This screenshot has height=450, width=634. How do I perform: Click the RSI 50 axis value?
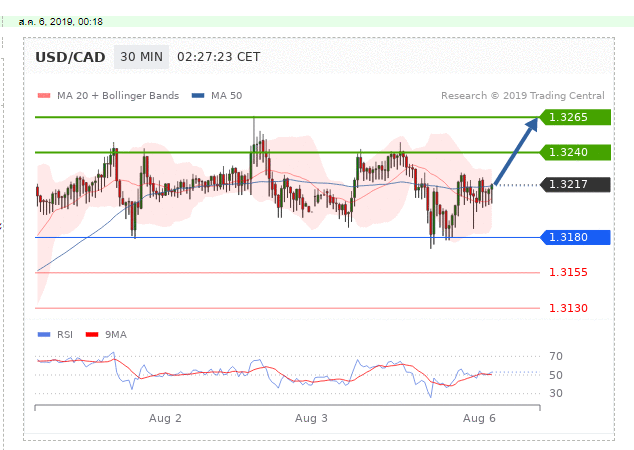tap(556, 375)
